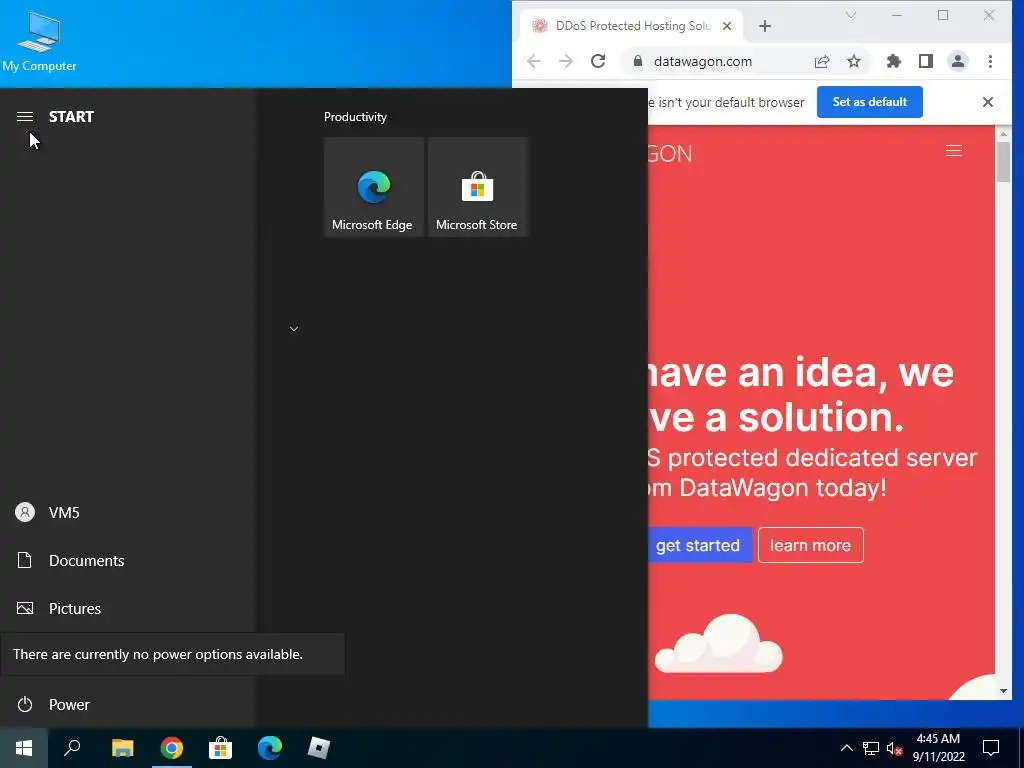The width and height of the screenshot is (1024, 768).
Task: Click the learn more button
Action: point(810,545)
